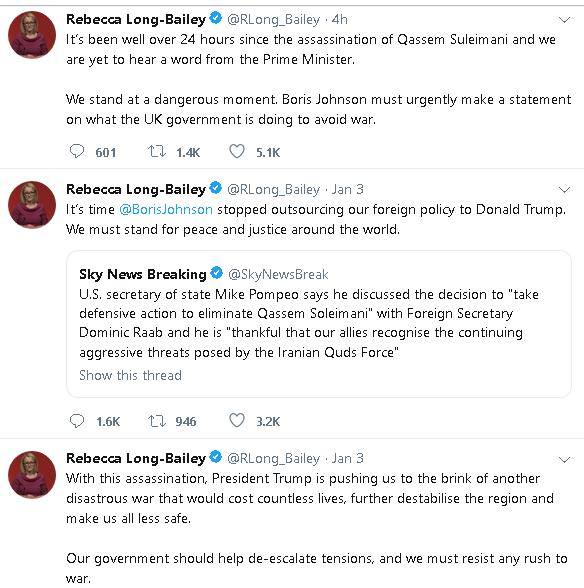Reply to the 24 hours assassination tweet
Image resolution: width=584 pixels, height=588 pixels.
point(77,152)
